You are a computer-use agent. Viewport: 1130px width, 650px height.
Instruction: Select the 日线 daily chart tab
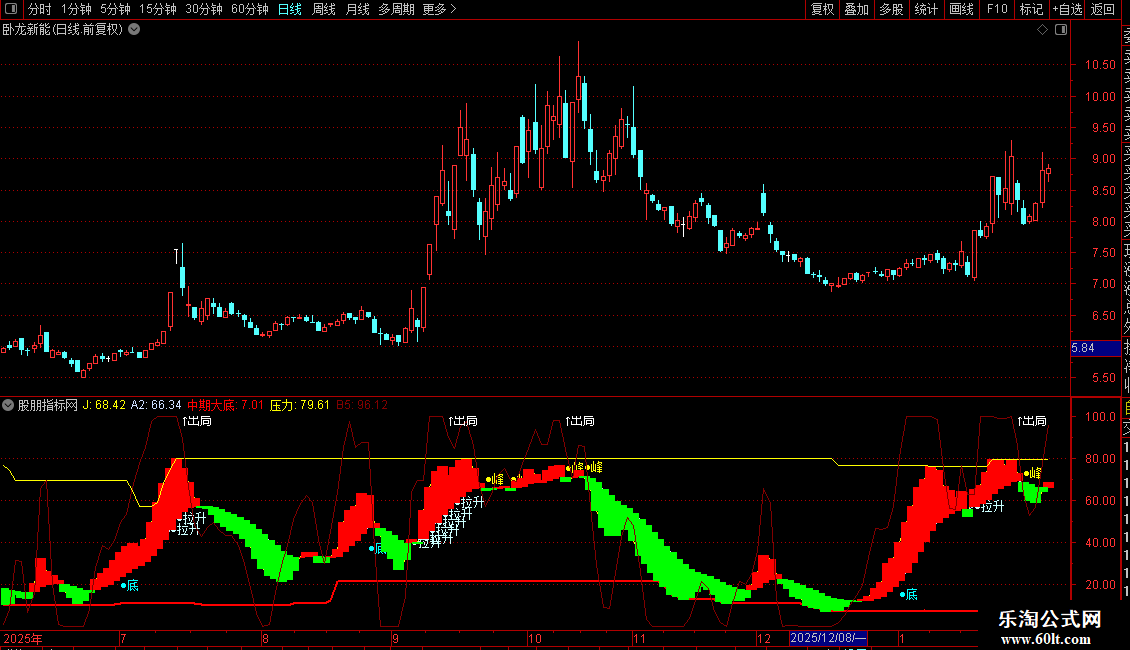tap(290, 9)
